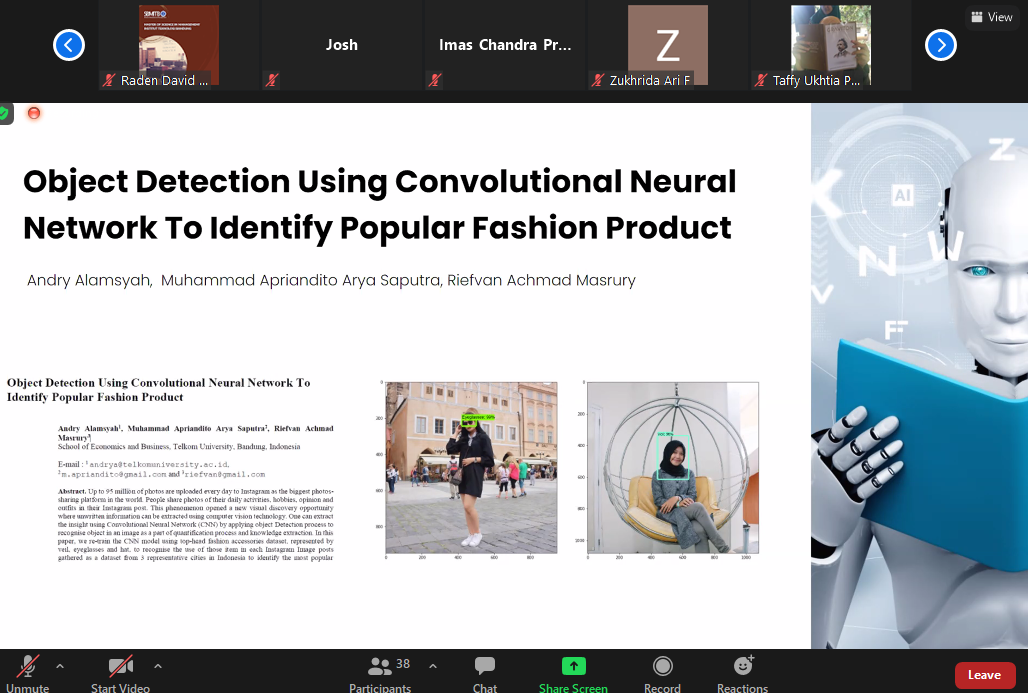Expand audio options arrow beside Unmute
The width and height of the screenshot is (1029, 693).
point(60,665)
